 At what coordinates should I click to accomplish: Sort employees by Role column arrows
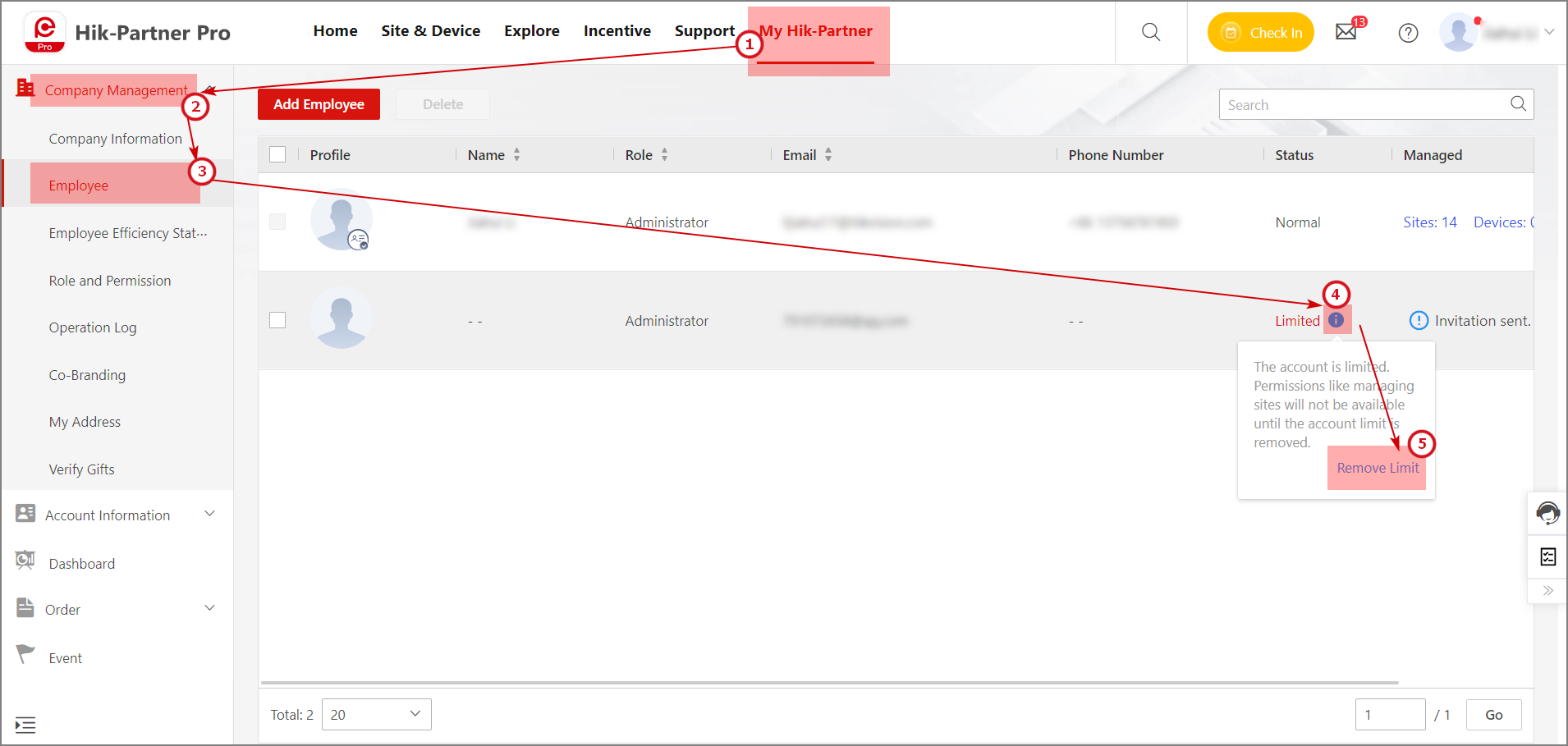pyautogui.click(x=665, y=154)
